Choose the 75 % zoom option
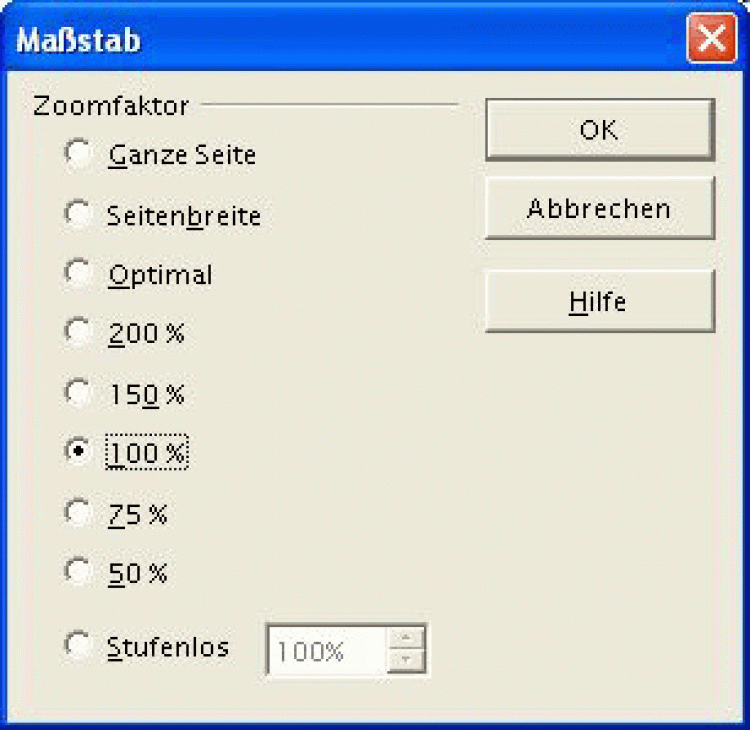Image resolution: width=750 pixels, height=730 pixels. click(x=77, y=513)
